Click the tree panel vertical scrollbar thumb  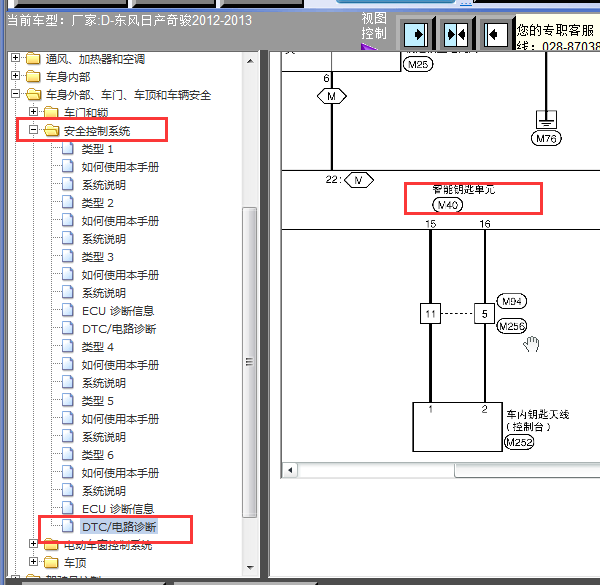click(250, 362)
